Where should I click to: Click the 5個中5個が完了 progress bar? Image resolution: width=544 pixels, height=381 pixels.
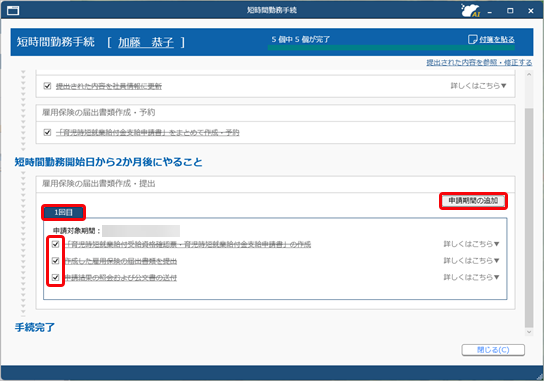[391, 48]
